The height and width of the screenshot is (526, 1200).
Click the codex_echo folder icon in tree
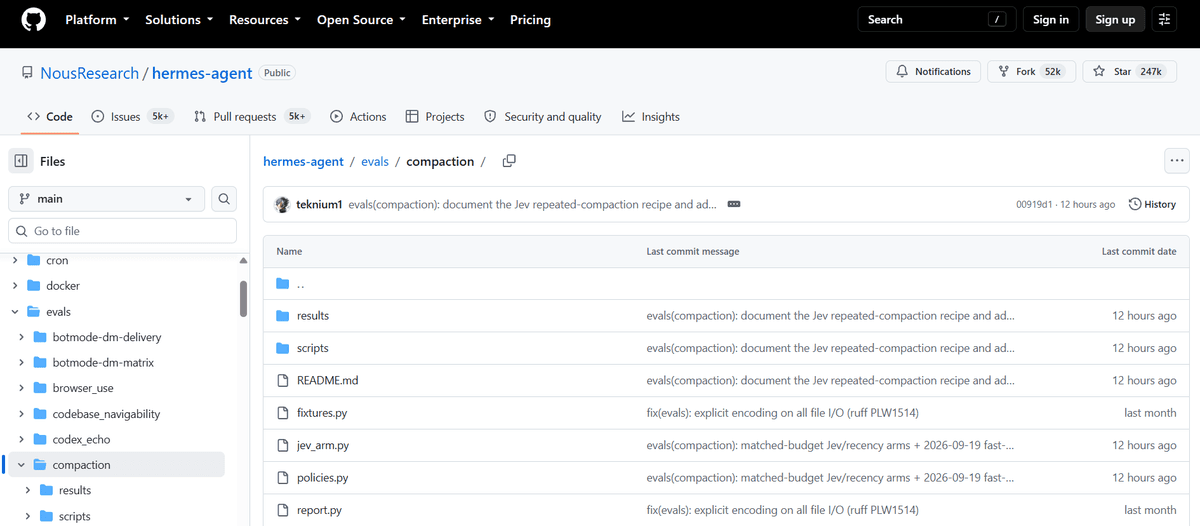tap(41, 439)
